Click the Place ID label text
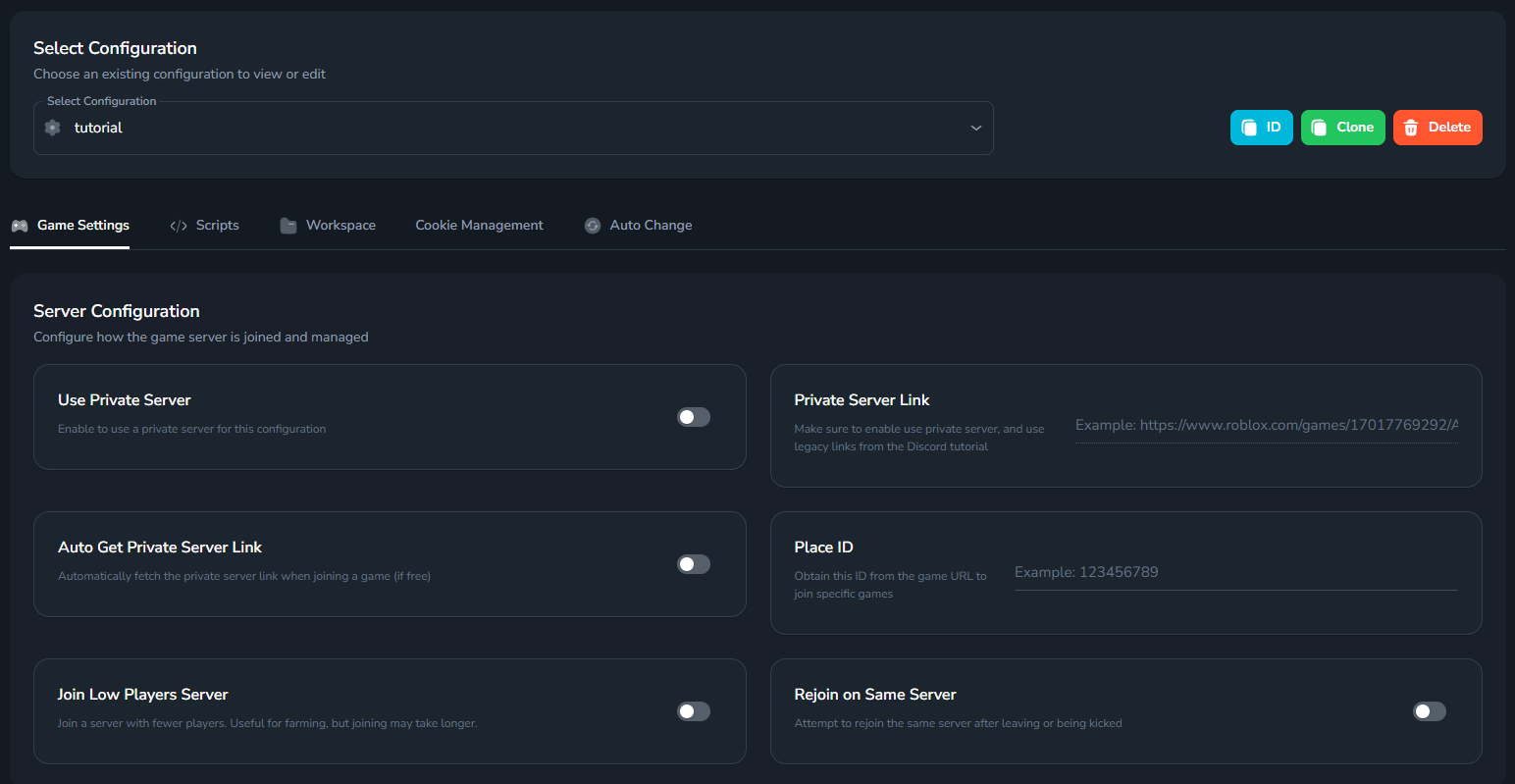 pyautogui.click(x=824, y=548)
